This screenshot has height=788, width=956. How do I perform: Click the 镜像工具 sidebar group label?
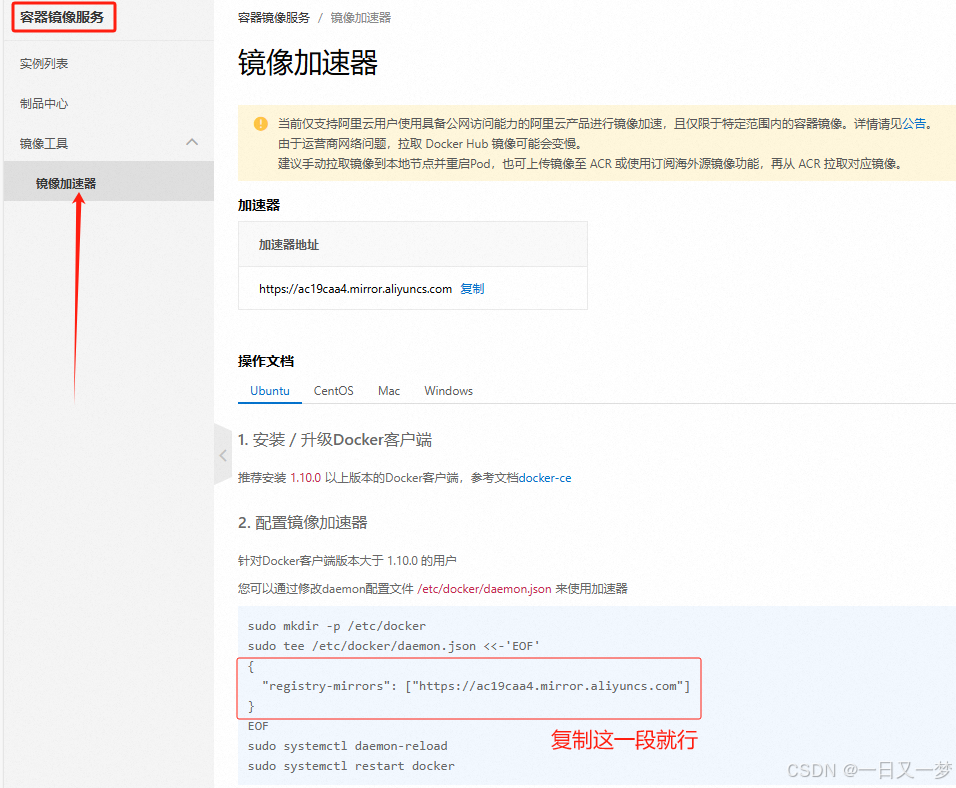[43, 143]
